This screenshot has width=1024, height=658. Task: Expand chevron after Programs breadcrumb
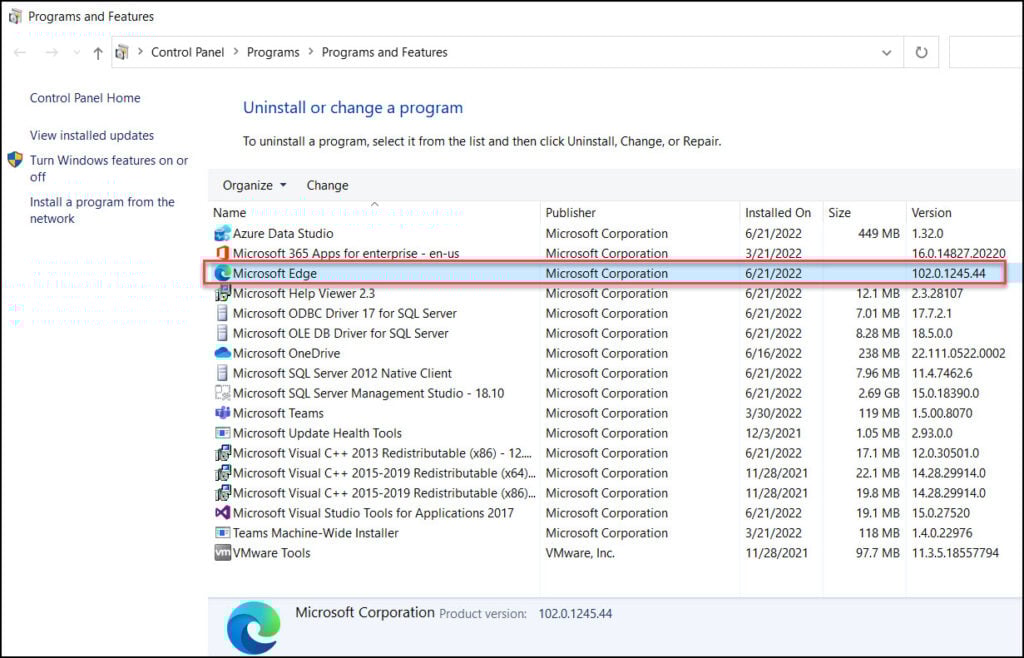point(310,52)
